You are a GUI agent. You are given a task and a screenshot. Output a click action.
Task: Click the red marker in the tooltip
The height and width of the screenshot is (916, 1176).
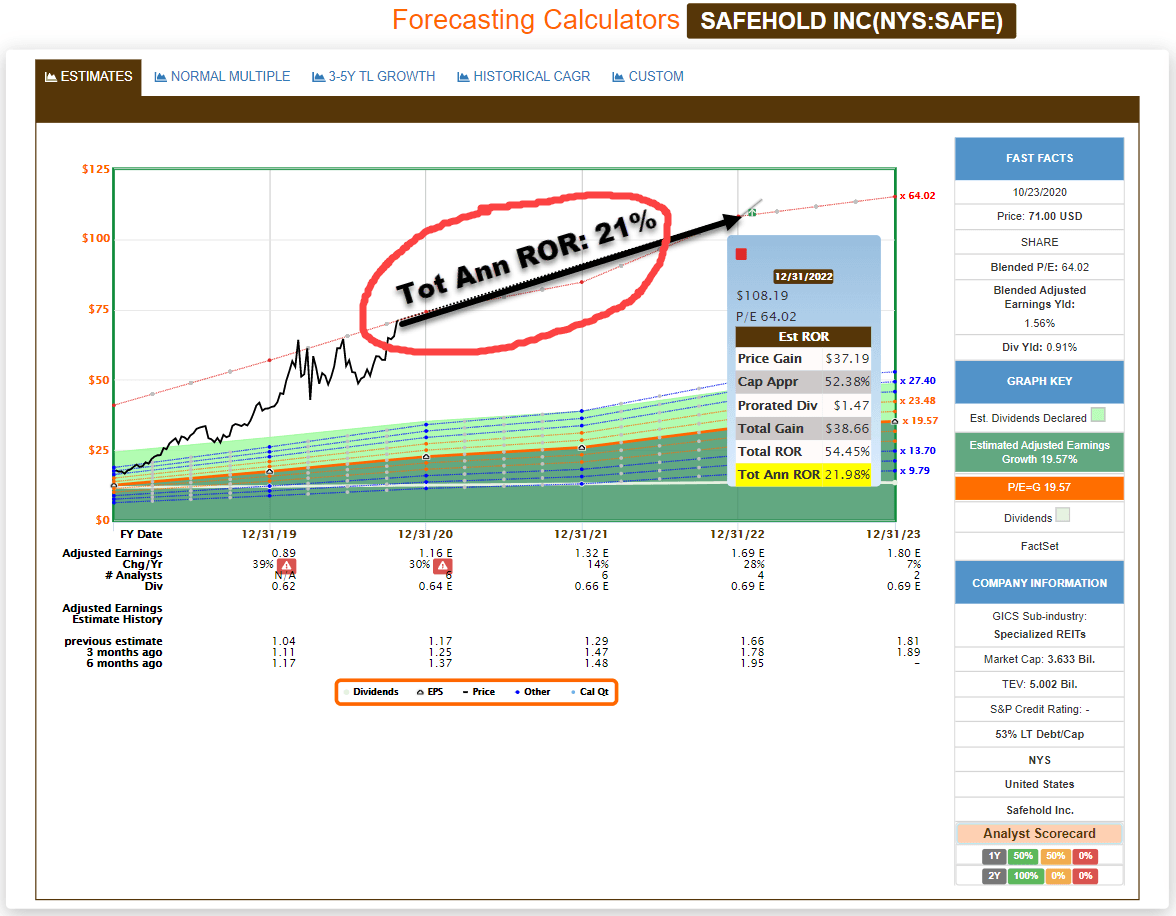point(742,254)
